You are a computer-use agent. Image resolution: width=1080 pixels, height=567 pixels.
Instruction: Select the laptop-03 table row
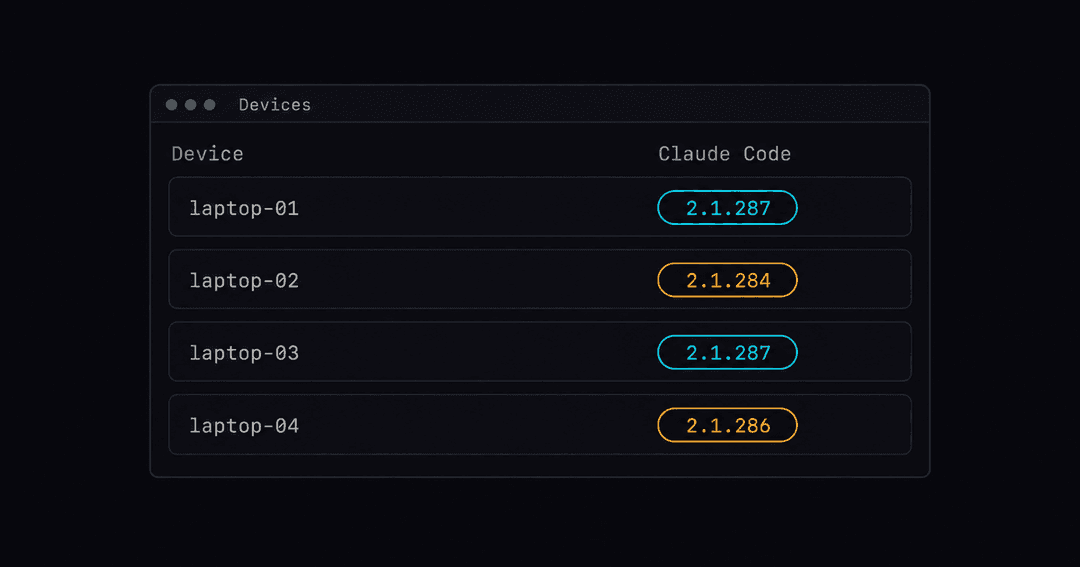(540, 352)
